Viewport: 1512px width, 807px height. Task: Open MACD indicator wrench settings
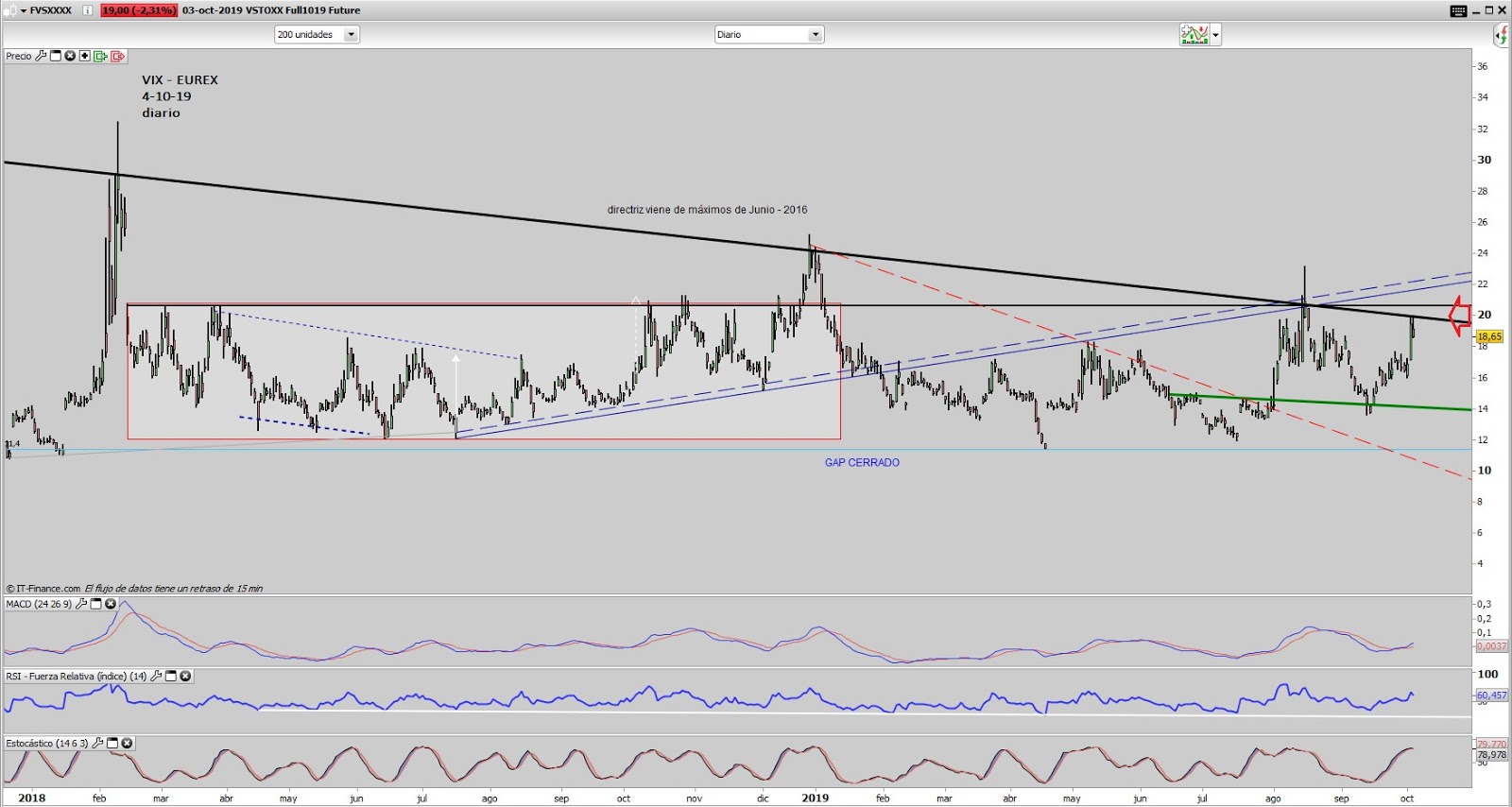click(81, 604)
